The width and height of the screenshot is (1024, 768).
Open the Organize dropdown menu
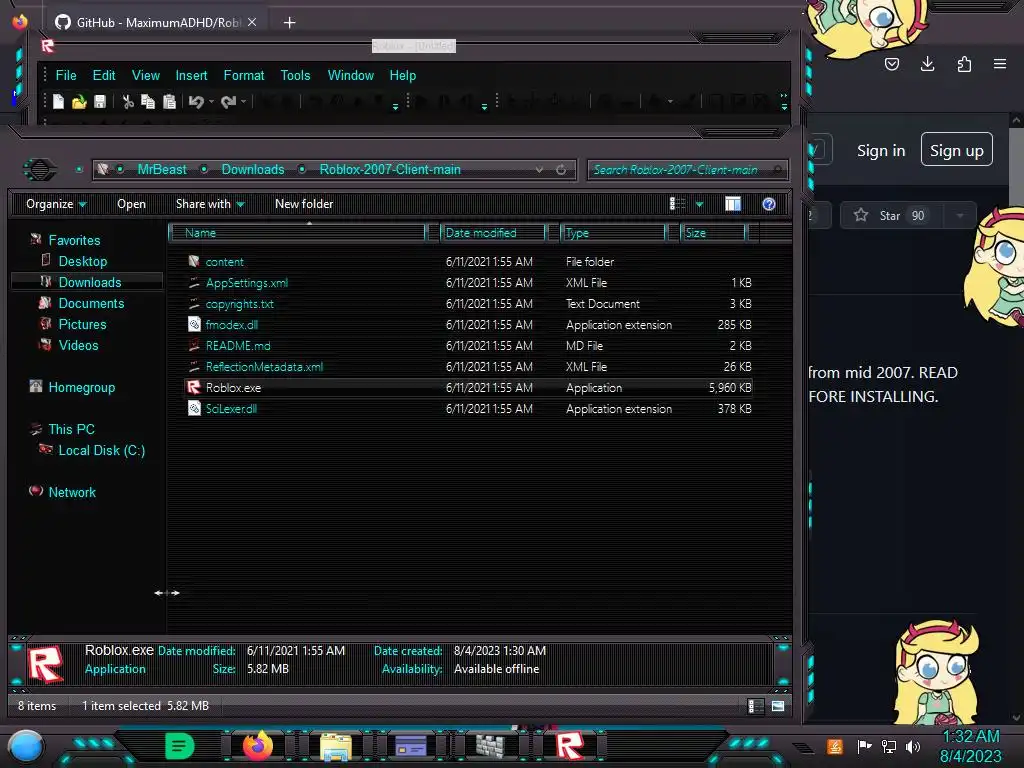(x=56, y=204)
